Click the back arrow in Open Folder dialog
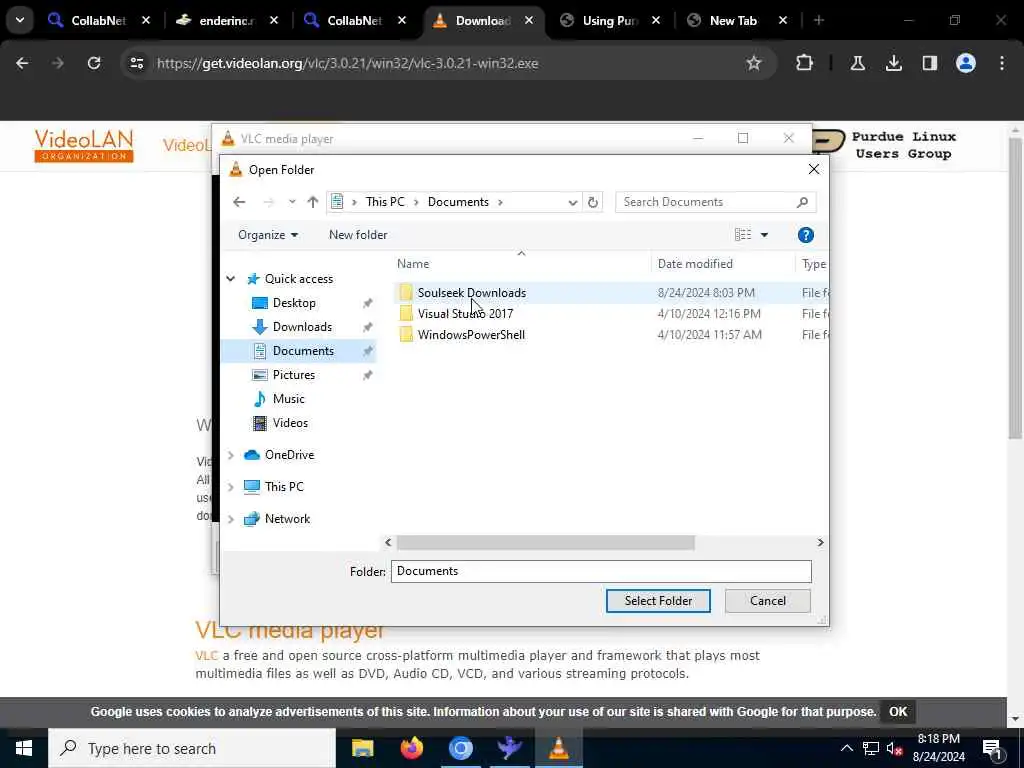Image resolution: width=1024 pixels, height=768 pixels. coord(239,202)
